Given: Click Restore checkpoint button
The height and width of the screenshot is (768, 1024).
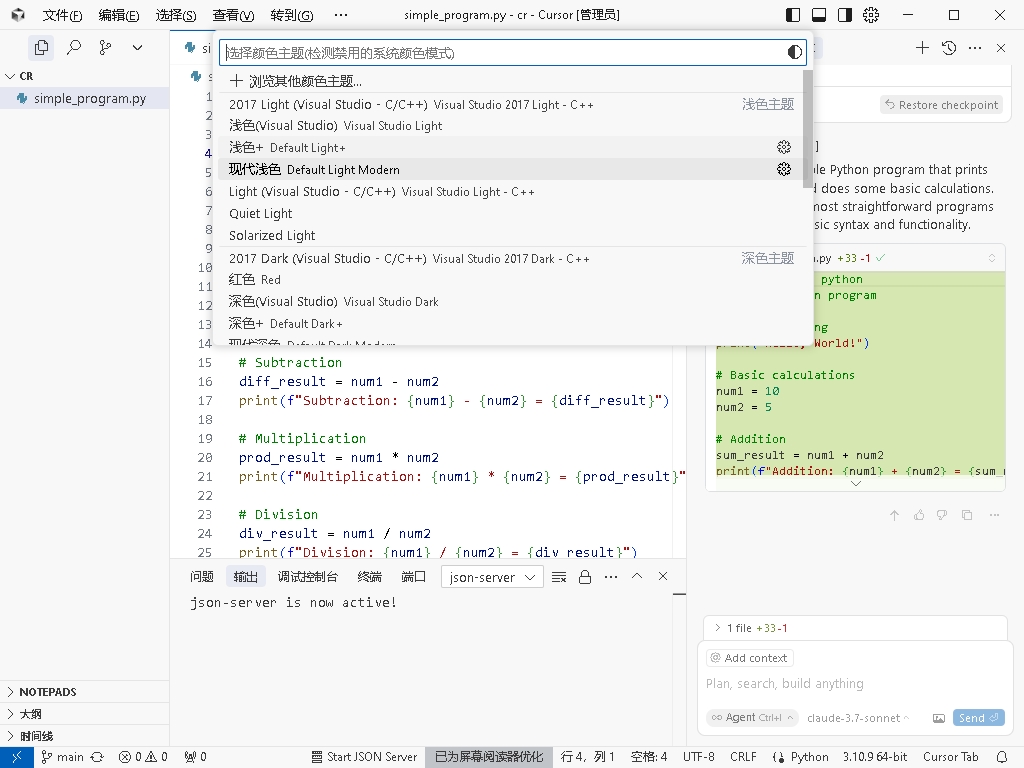Looking at the screenshot, I should point(941,104).
